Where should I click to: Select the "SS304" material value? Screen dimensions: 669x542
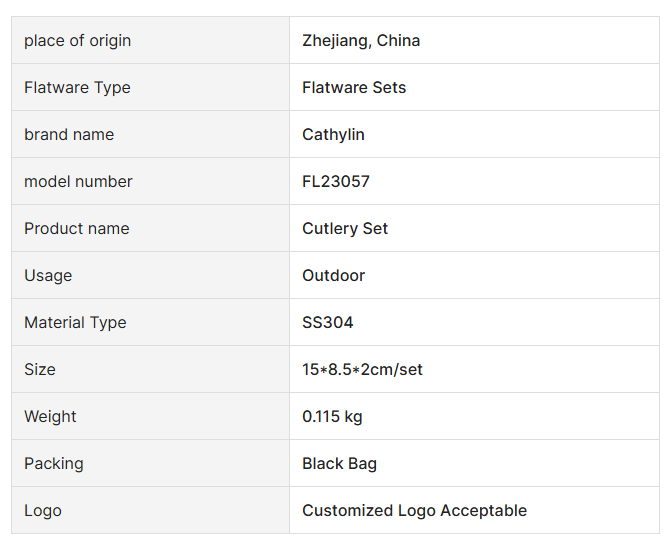click(x=328, y=323)
